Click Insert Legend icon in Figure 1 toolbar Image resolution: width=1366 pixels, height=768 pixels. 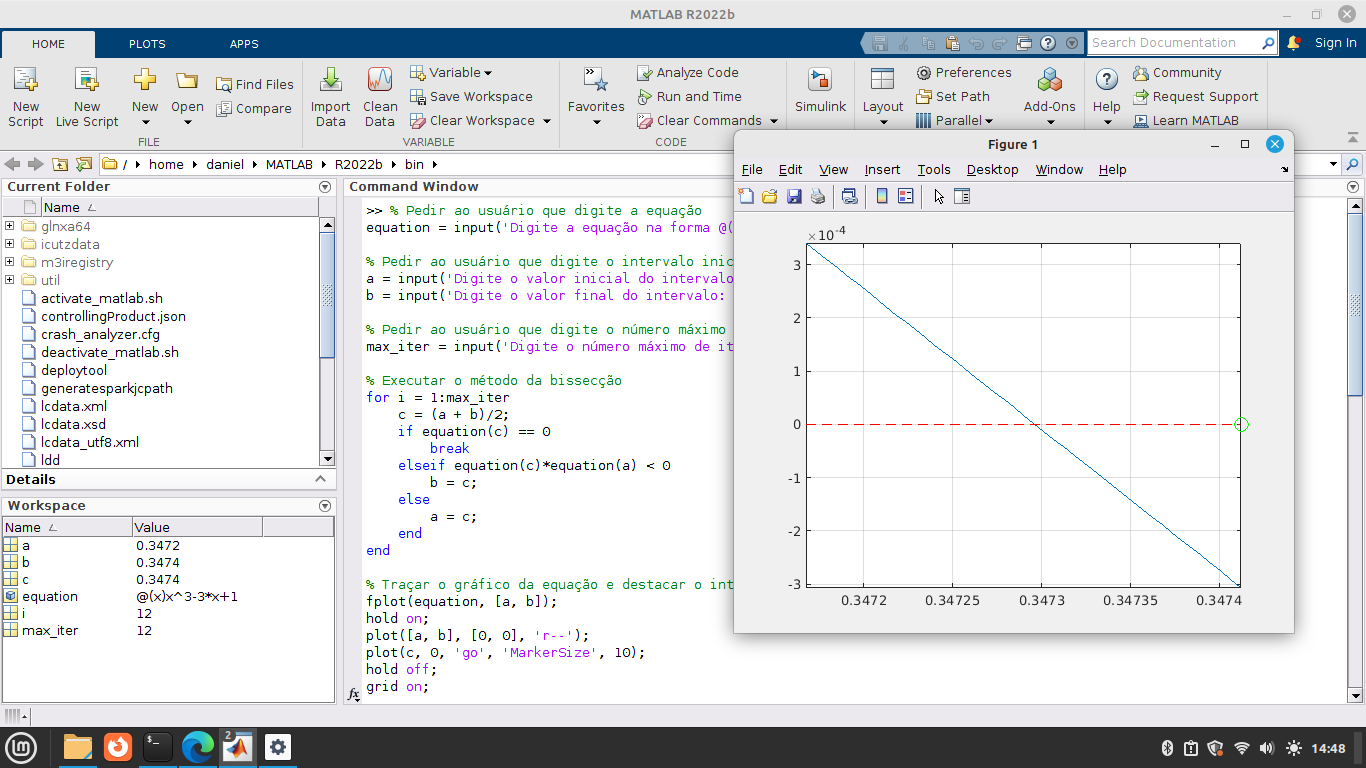click(x=905, y=196)
